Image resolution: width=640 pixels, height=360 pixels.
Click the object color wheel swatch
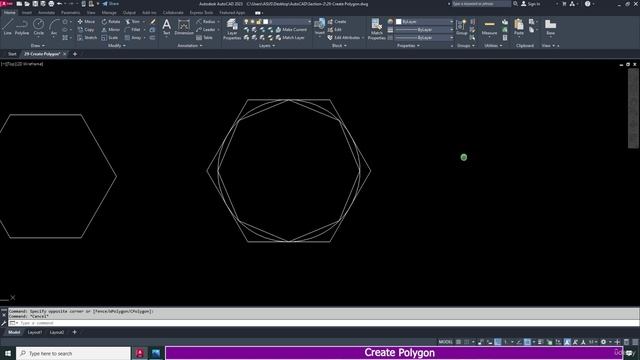point(390,22)
